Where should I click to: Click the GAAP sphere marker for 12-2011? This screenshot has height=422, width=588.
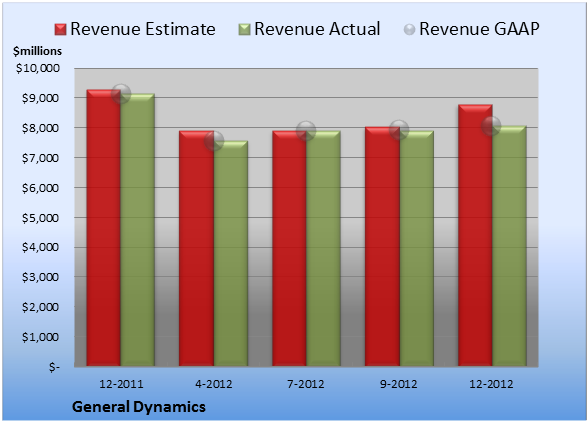(121, 94)
